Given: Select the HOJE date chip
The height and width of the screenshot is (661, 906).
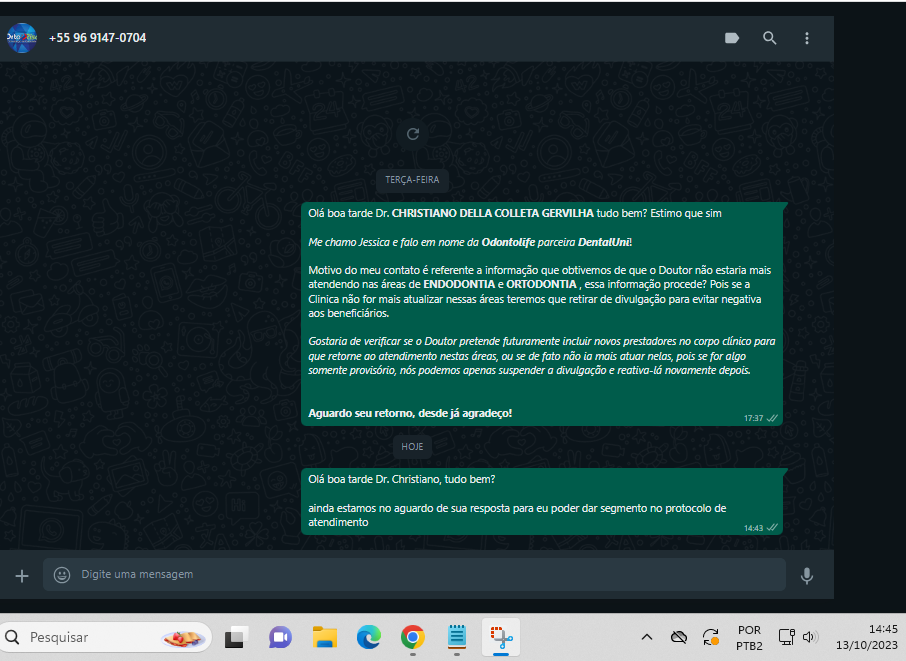Looking at the screenshot, I should pyautogui.click(x=413, y=447).
